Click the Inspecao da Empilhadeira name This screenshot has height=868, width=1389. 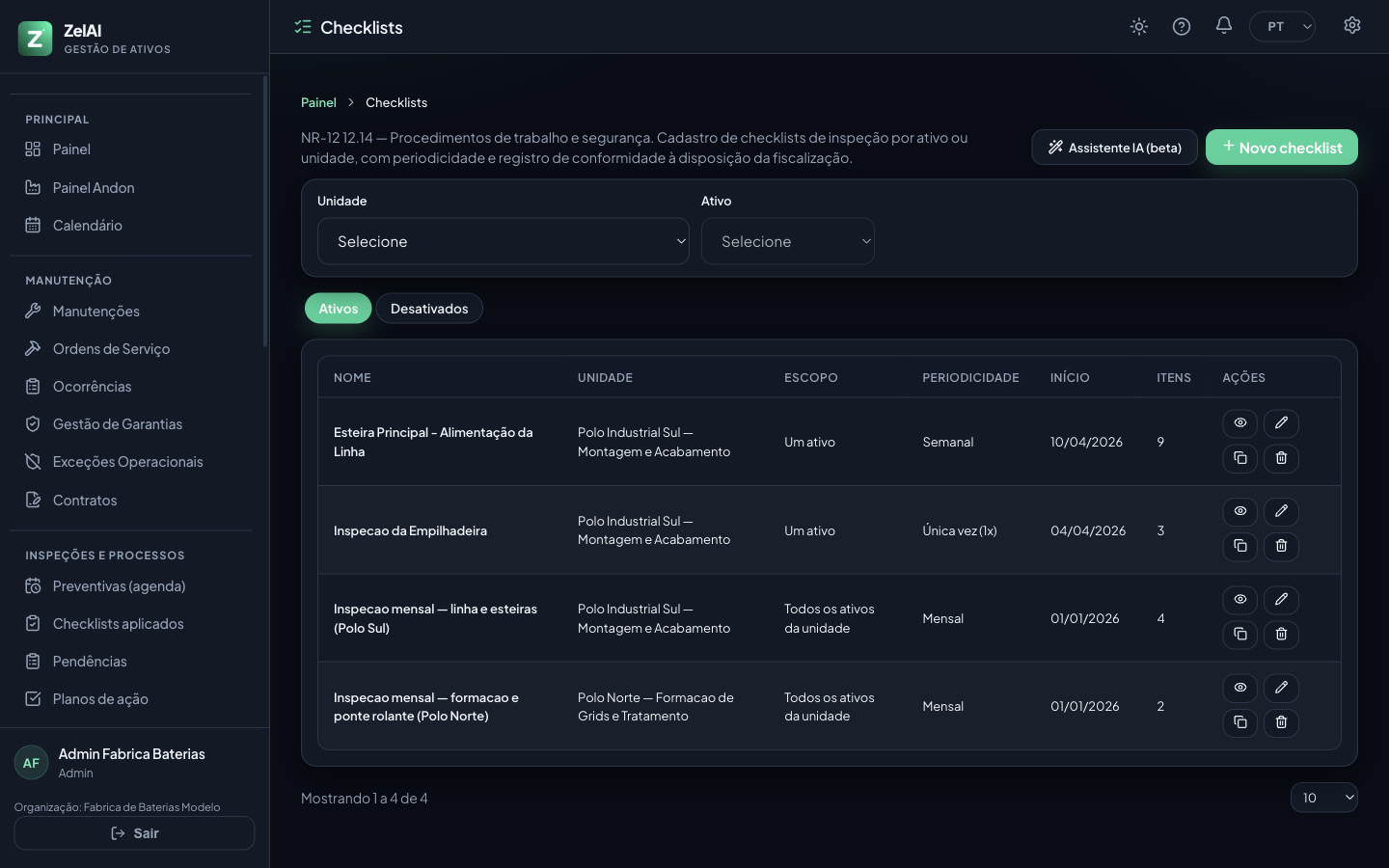[x=410, y=530]
